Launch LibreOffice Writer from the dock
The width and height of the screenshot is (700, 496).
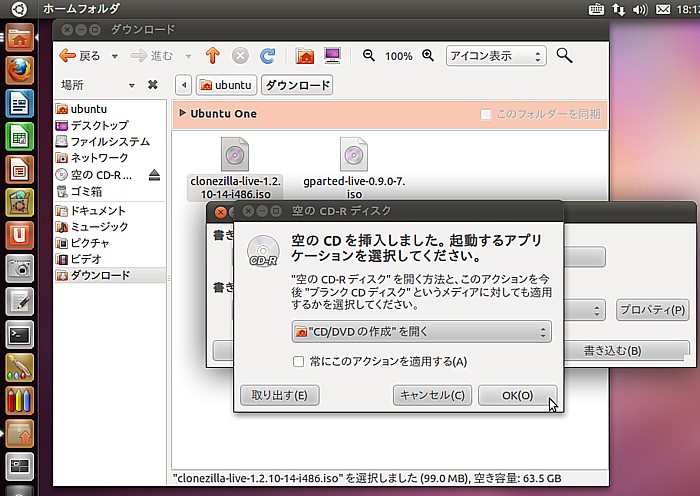[x=19, y=104]
